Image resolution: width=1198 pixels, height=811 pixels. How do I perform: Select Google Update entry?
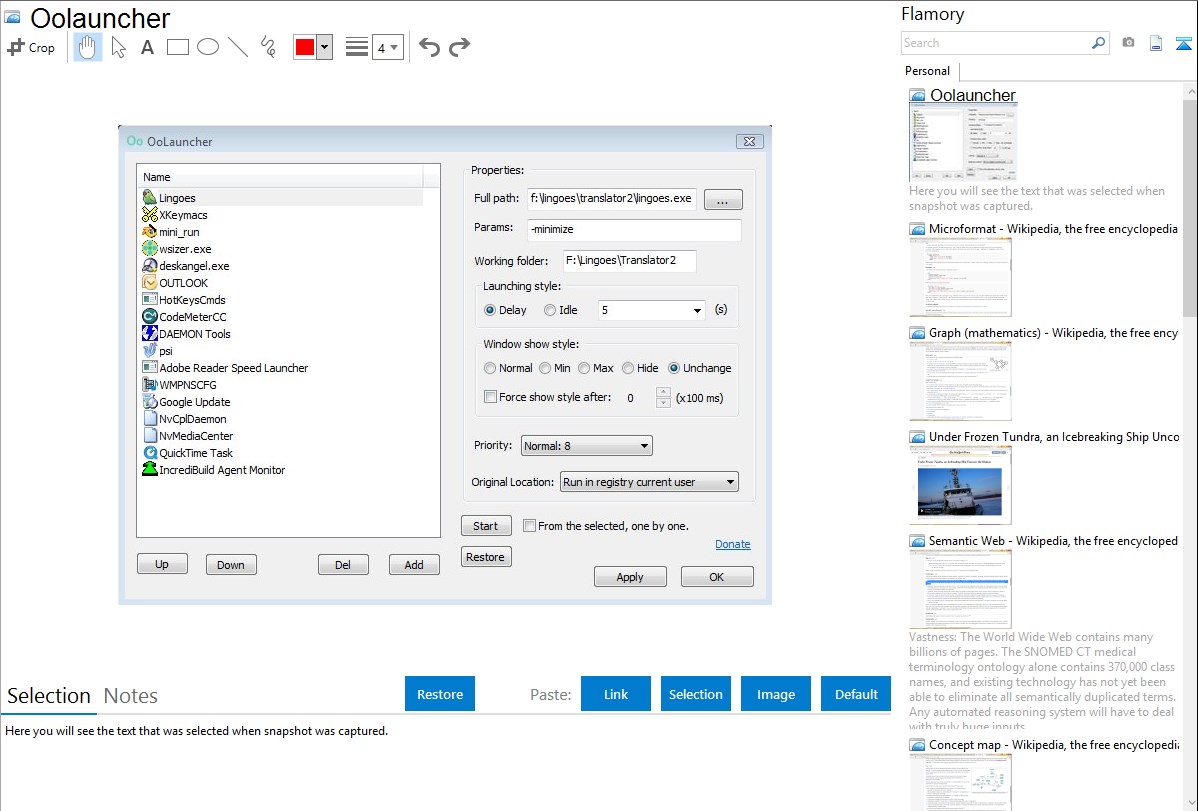(186, 402)
